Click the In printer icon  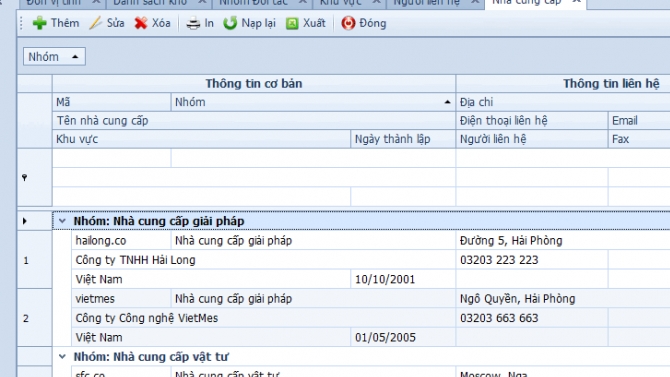(193, 23)
